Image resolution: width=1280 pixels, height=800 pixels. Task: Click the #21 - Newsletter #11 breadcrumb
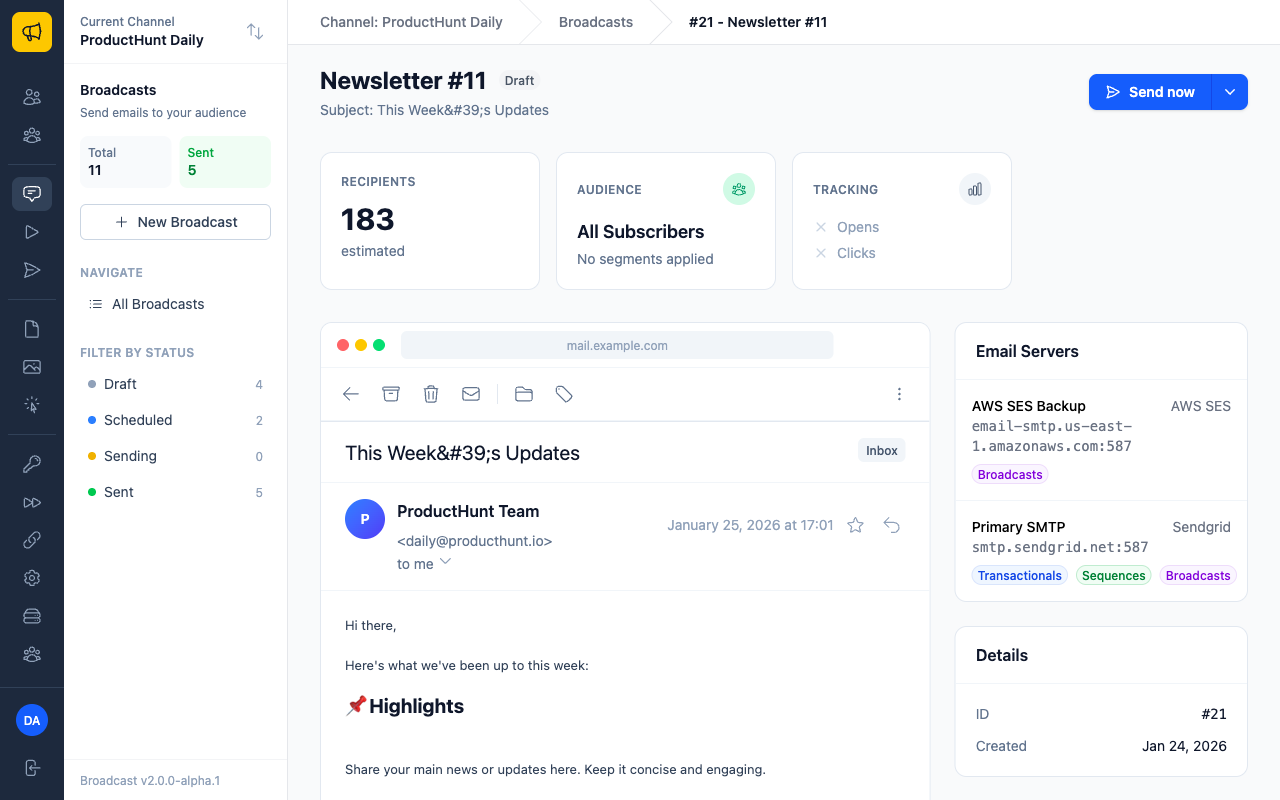(x=758, y=22)
